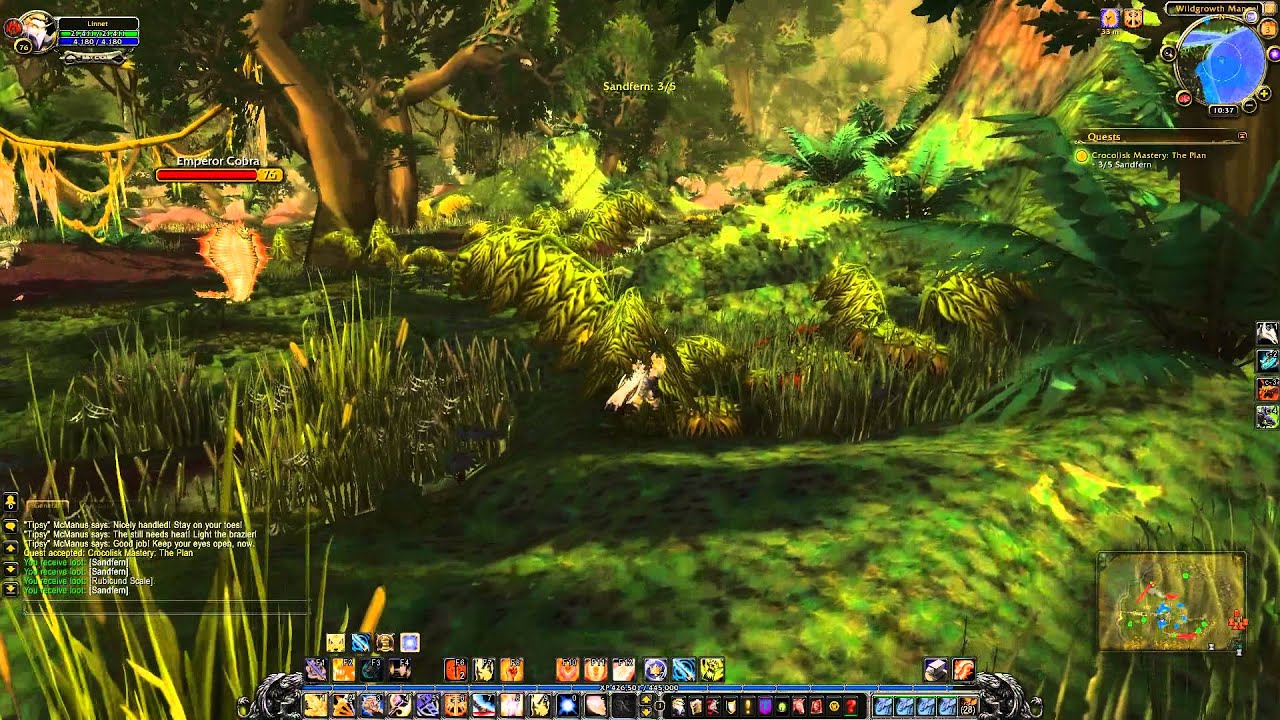Open the character info micro button
1280x720 pixels.
coord(678,707)
